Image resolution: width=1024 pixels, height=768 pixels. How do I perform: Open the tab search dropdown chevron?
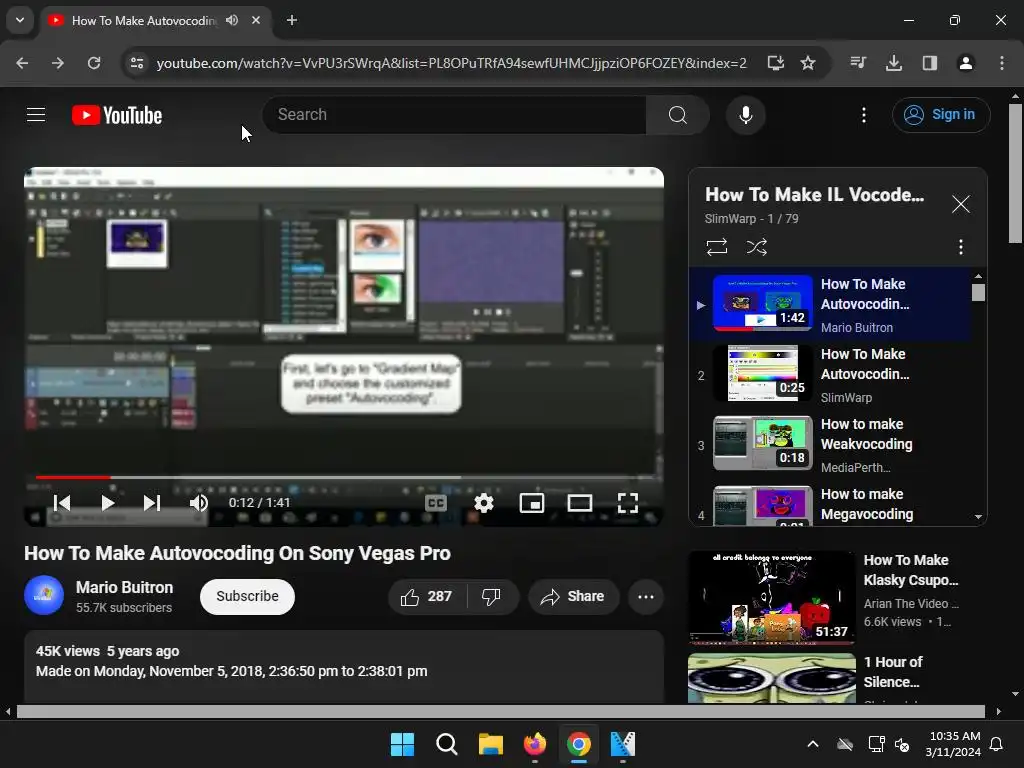(20, 20)
